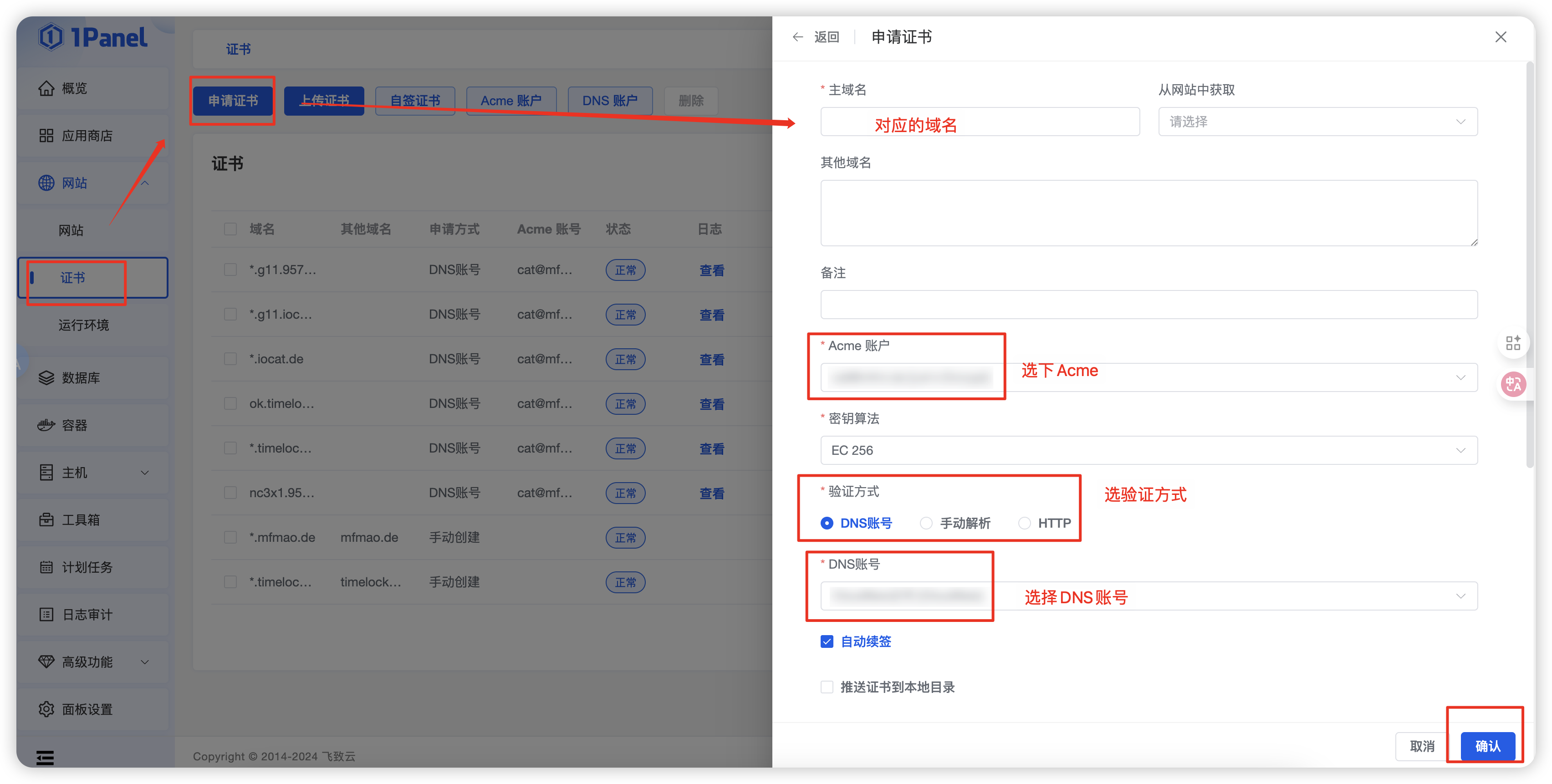The image size is (1552, 784).
Task: Open 容器 via its docker icon
Action: point(46,425)
